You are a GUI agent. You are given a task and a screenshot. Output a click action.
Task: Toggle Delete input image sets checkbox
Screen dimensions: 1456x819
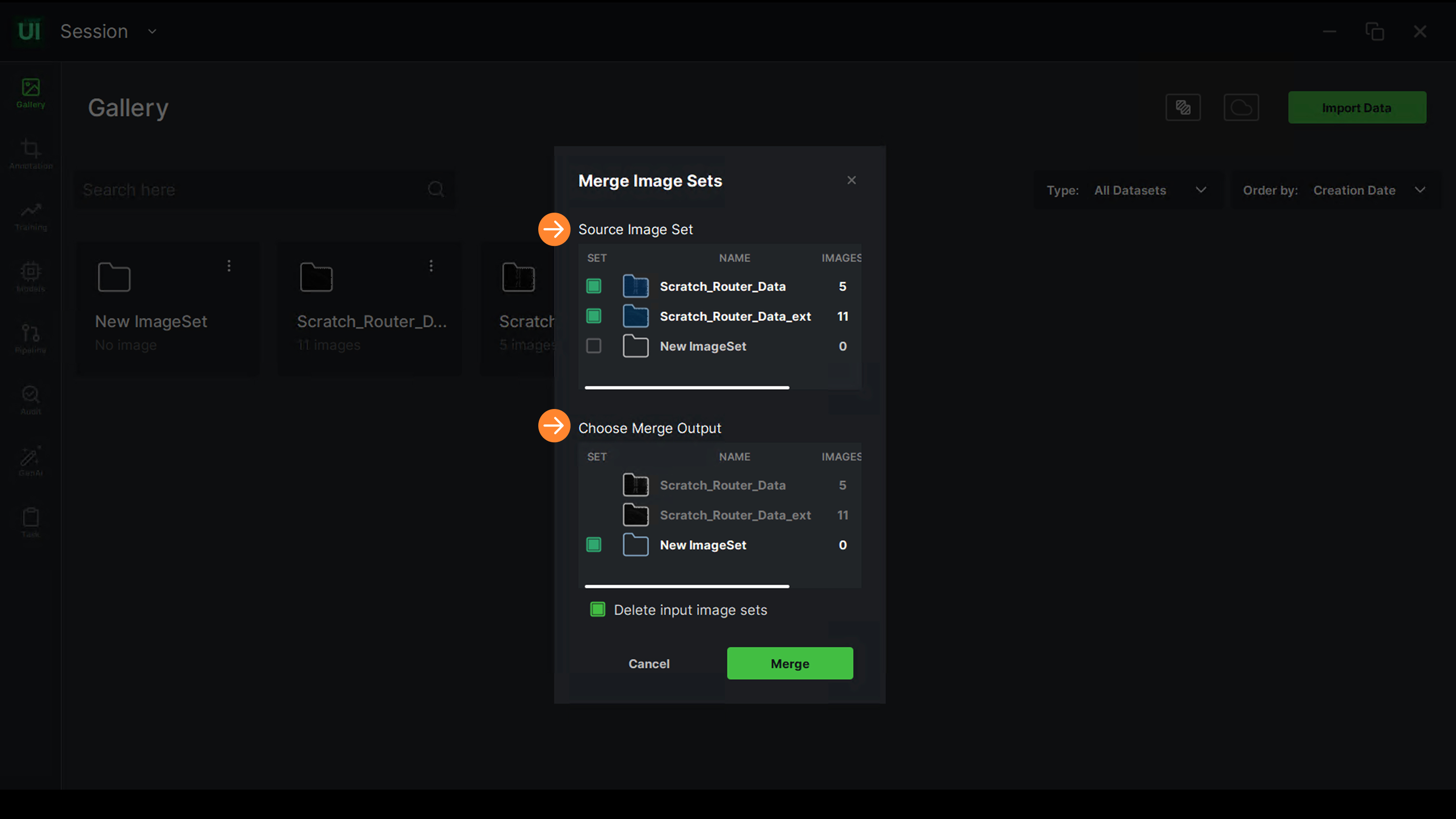point(598,610)
